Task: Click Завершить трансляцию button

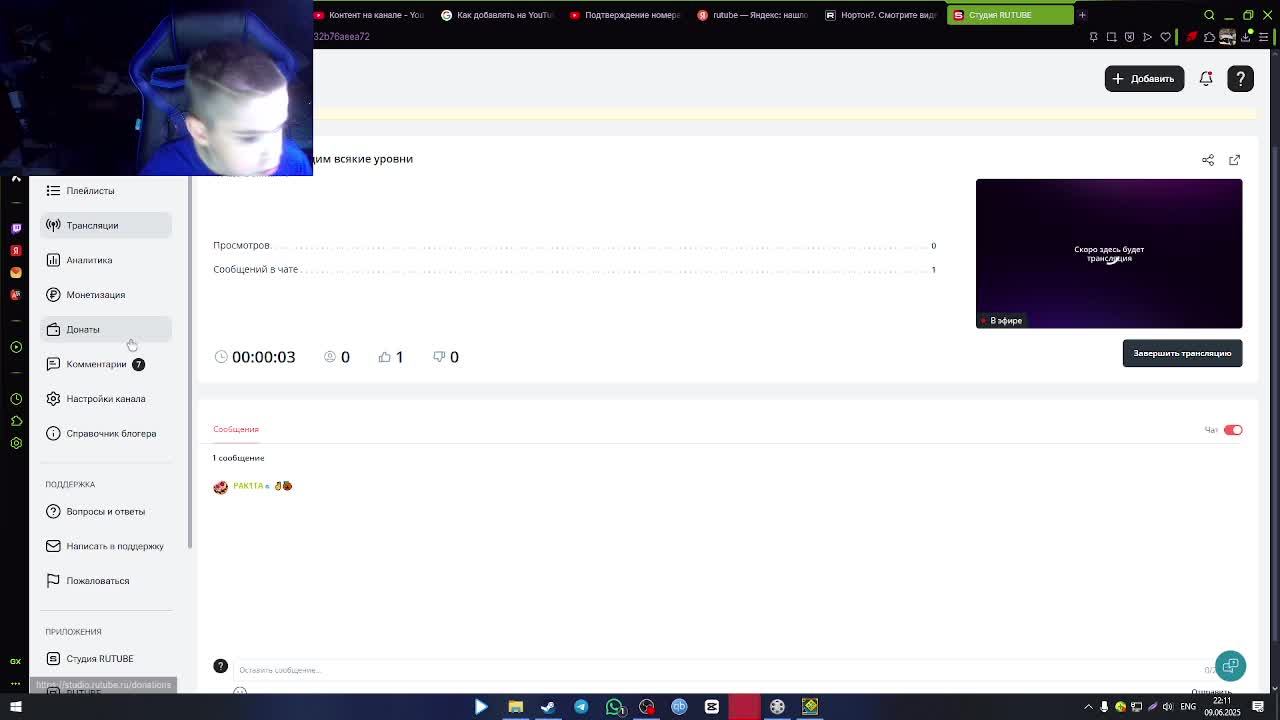Action: (x=1182, y=353)
